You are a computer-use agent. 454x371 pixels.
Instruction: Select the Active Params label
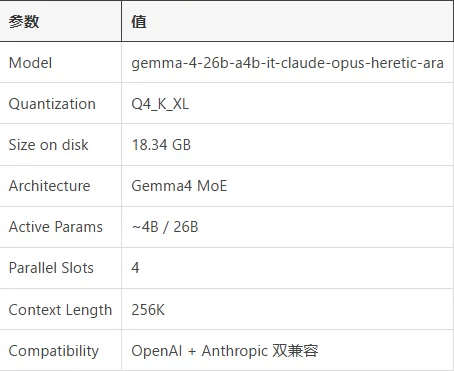[56, 227]
